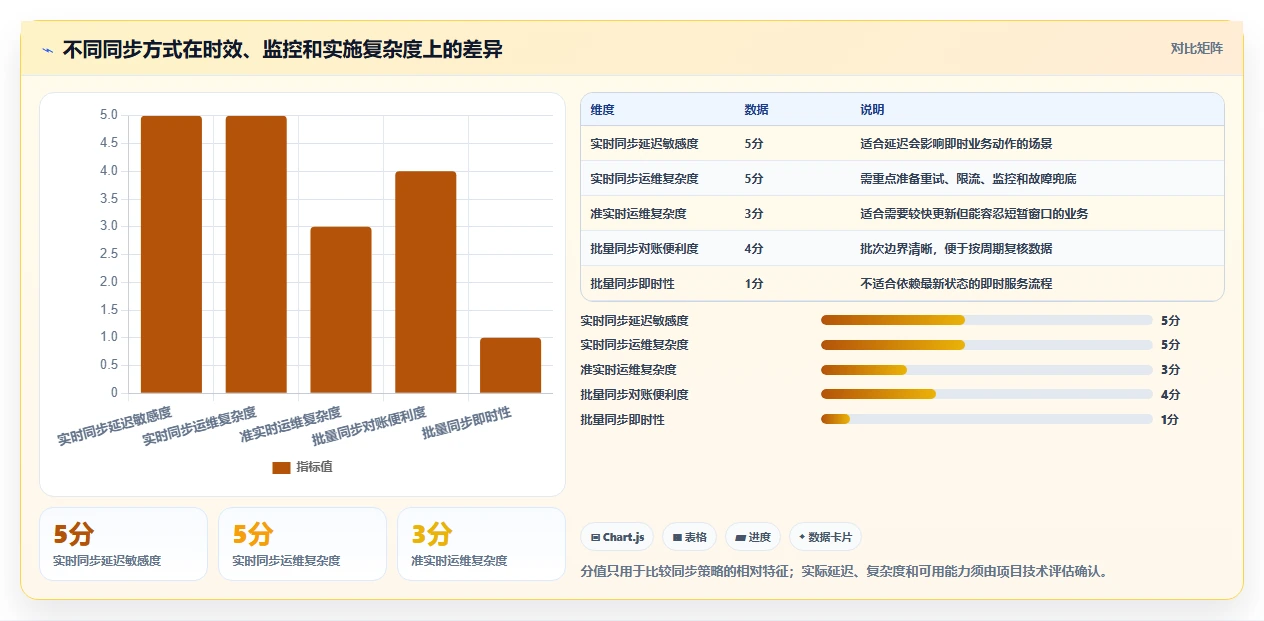Click the 批量同步即时性 chart bar
The image size is (1264, 621).
[511, 365]
